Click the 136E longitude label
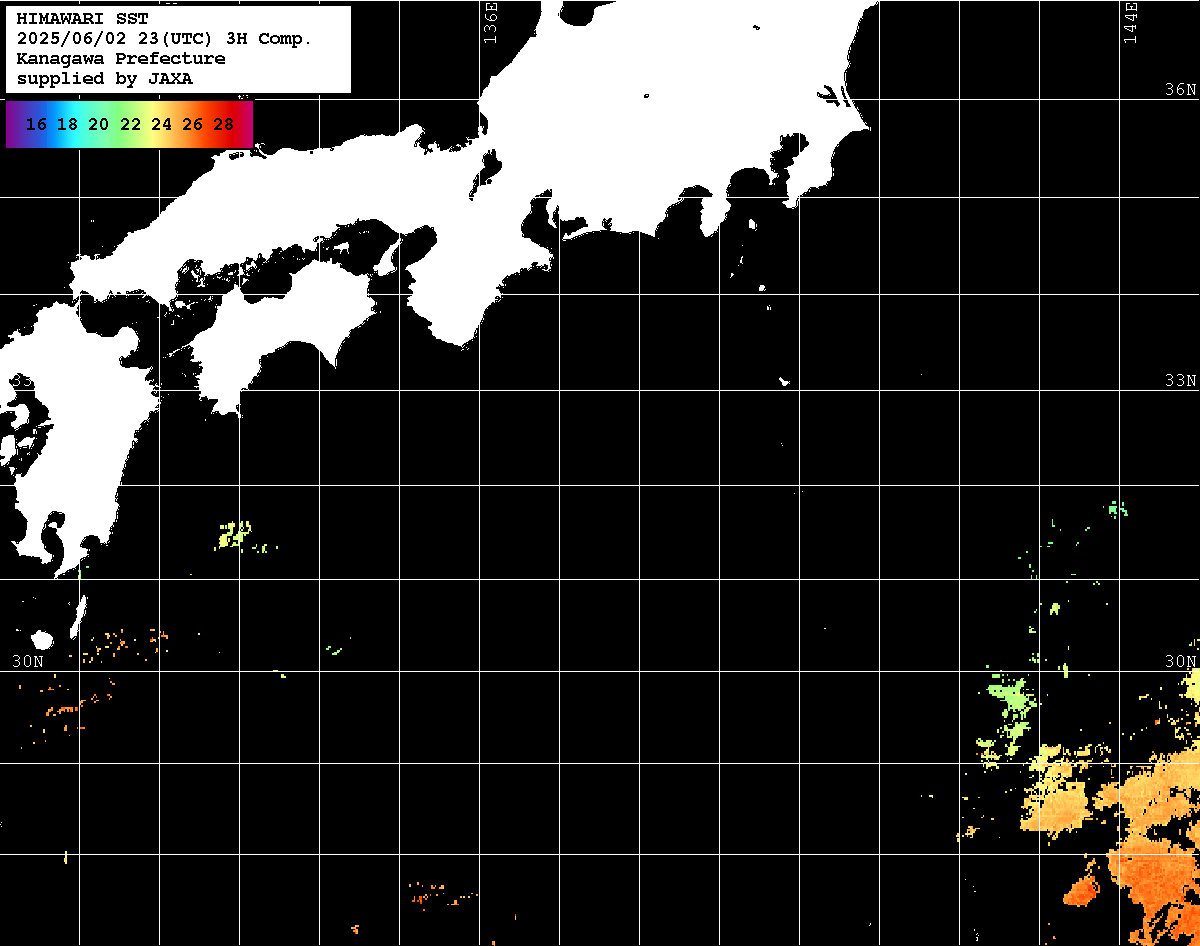This screenshot has height=946, width=1200. tap(489, 23)
